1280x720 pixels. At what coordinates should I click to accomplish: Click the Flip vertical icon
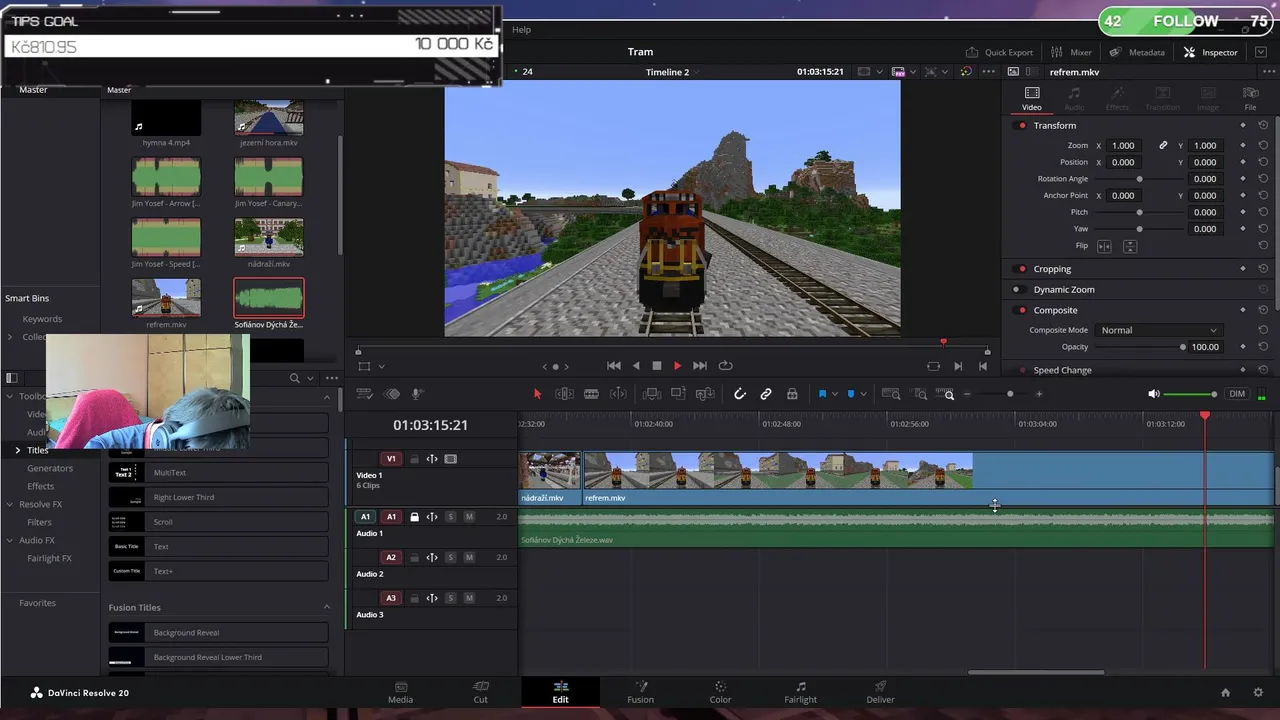pos(1130,246)
